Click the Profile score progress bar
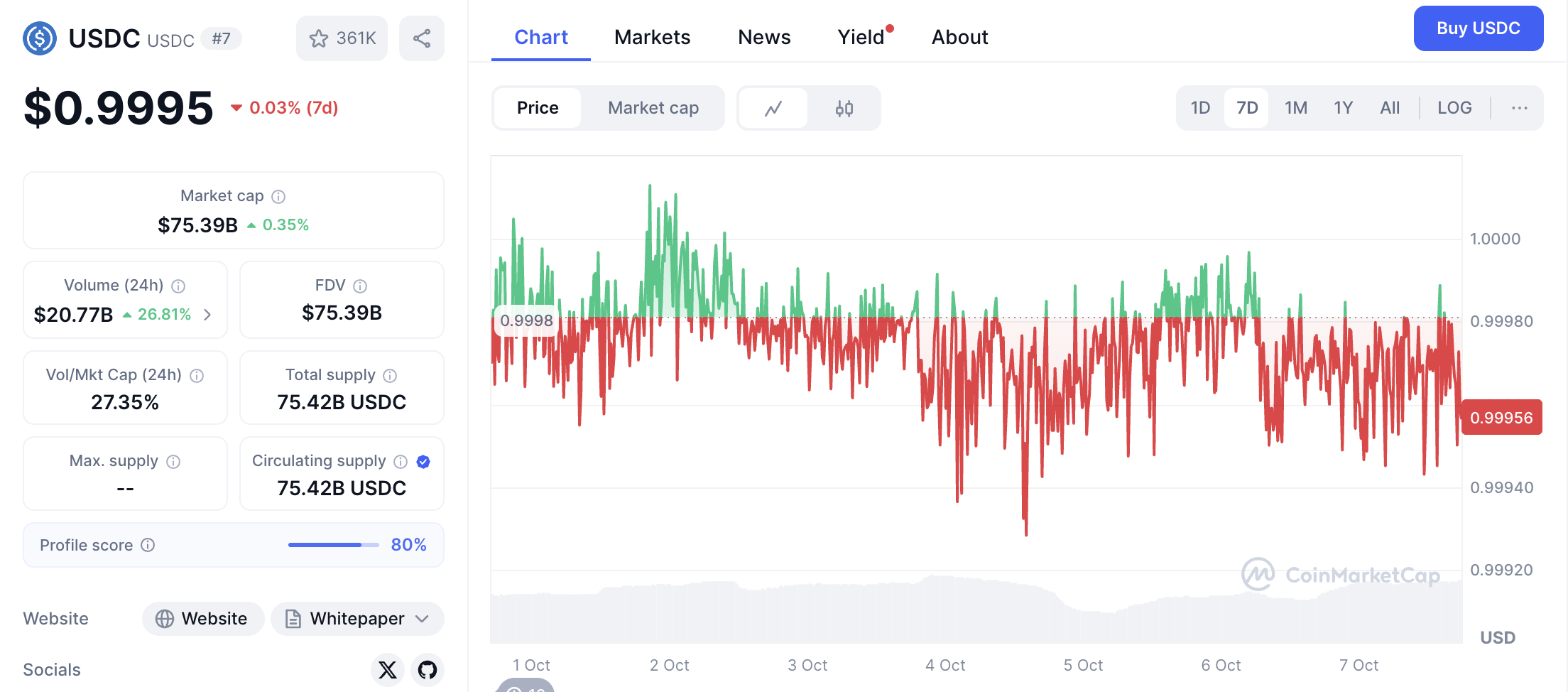This screenshot has height=692, width=1568. (332, 544)
